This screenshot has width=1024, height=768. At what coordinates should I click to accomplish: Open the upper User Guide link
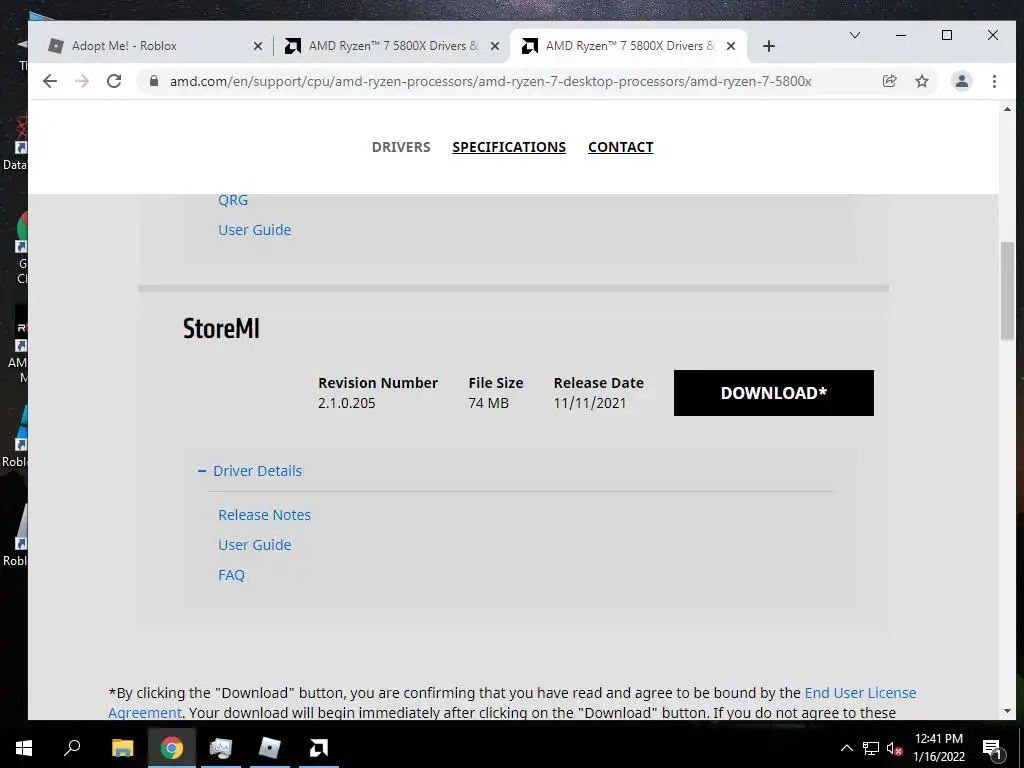coord(255,230)
